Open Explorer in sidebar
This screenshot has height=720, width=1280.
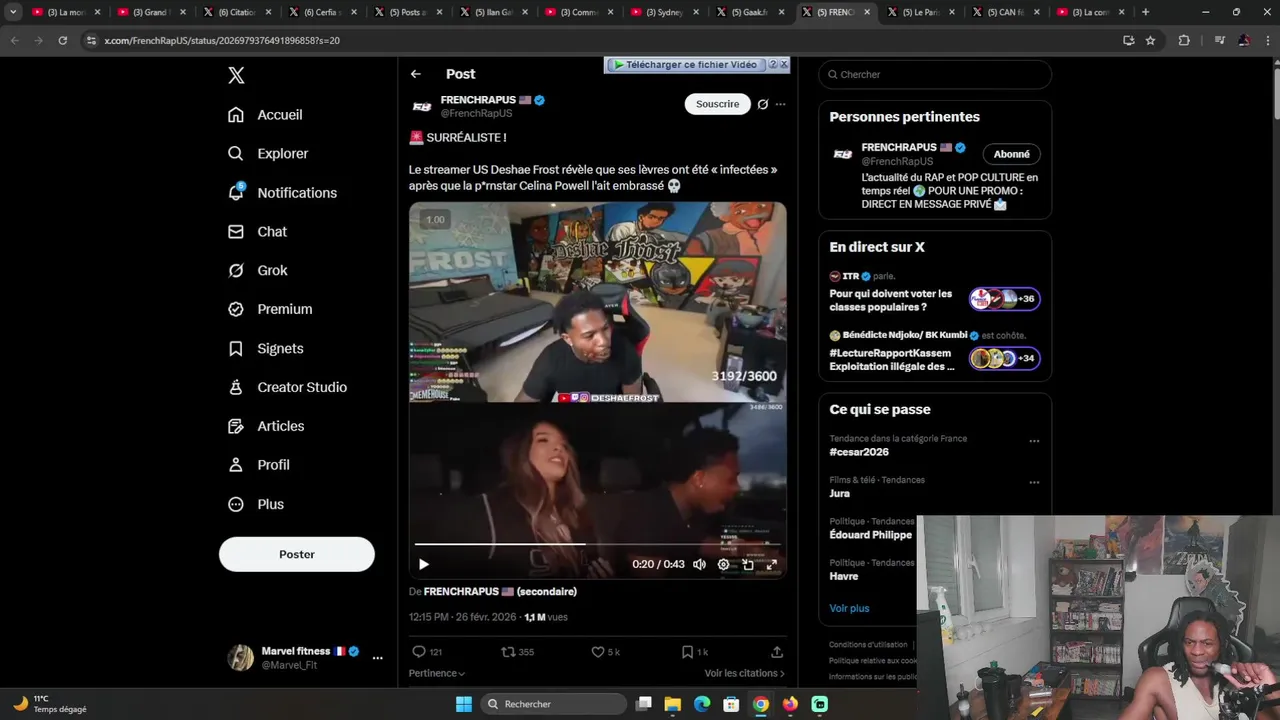[268, 154]
